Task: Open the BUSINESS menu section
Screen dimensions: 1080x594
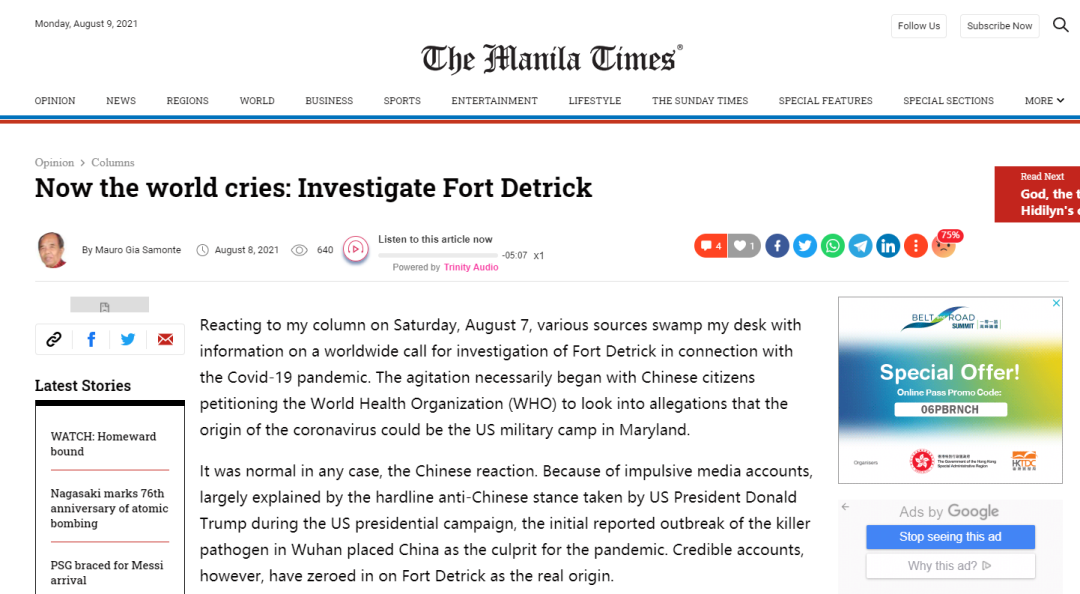Action: click(329, 100)
